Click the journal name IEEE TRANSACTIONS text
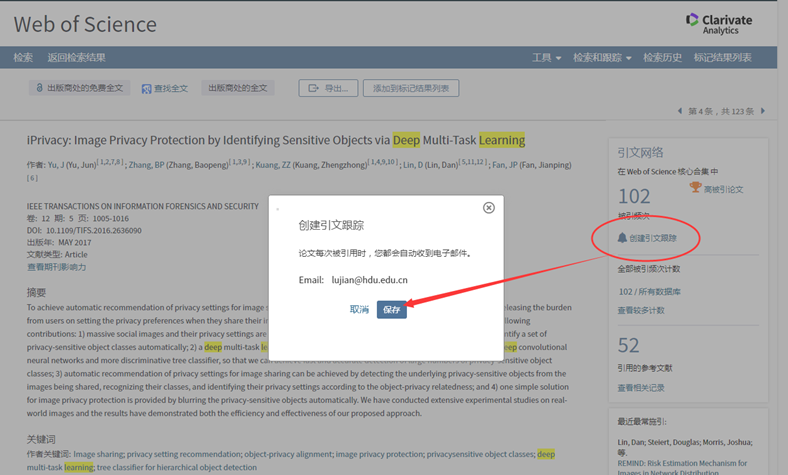This screenshot has width=788, height=475. 143,206
